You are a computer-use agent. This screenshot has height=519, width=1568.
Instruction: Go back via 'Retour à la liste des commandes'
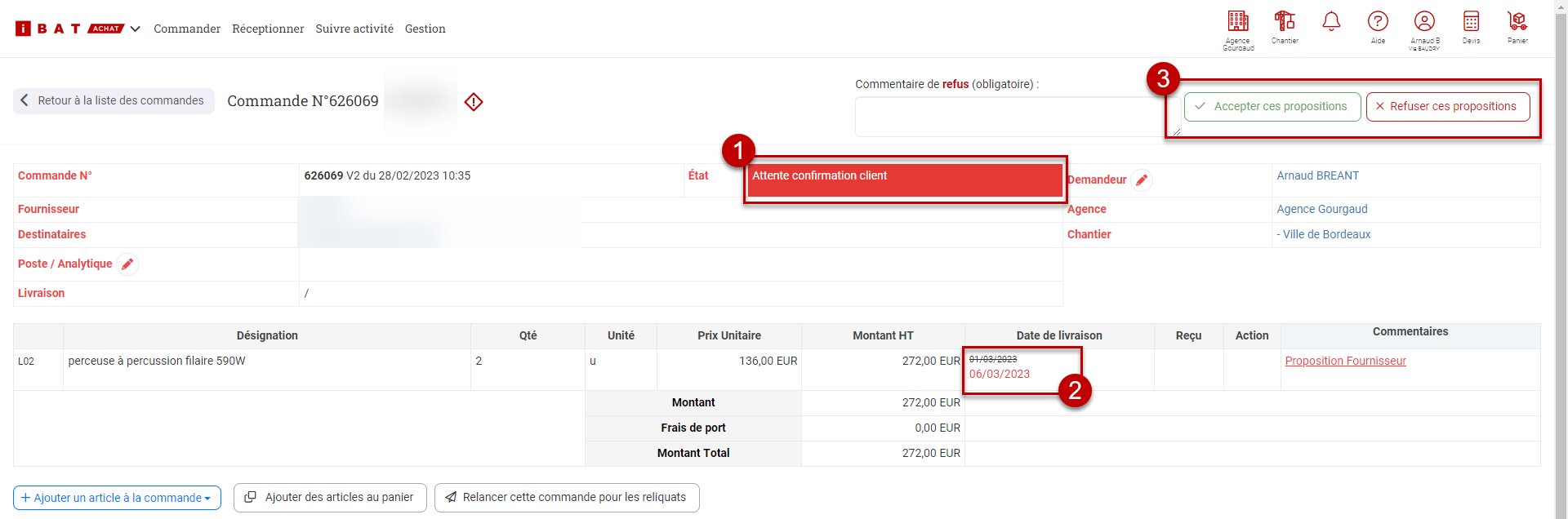[114, 100]
